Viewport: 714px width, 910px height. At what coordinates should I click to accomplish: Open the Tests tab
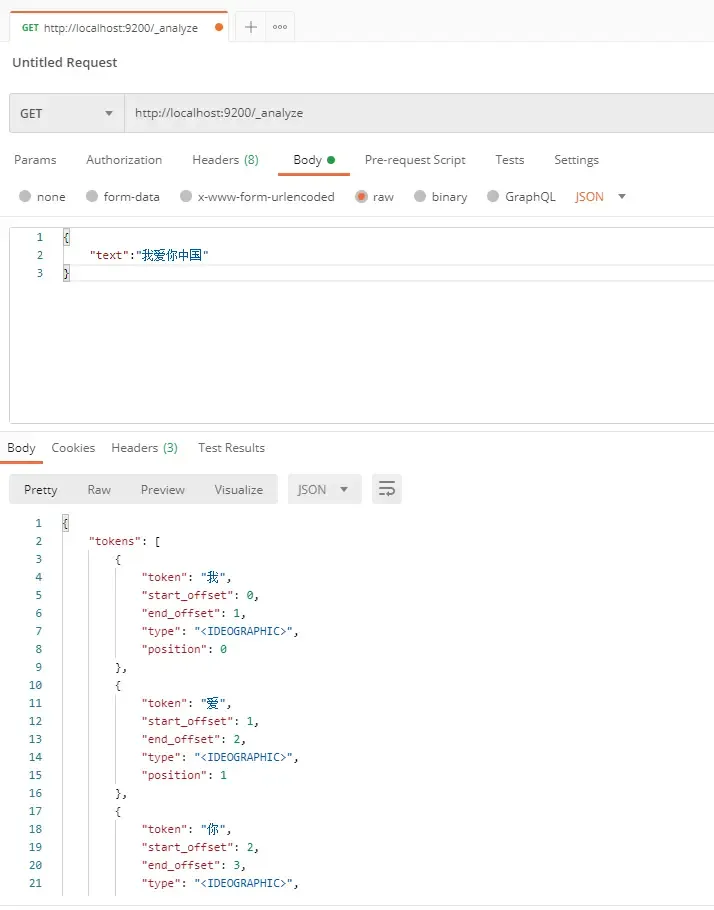pyautogui.click(x=509, y=160)
